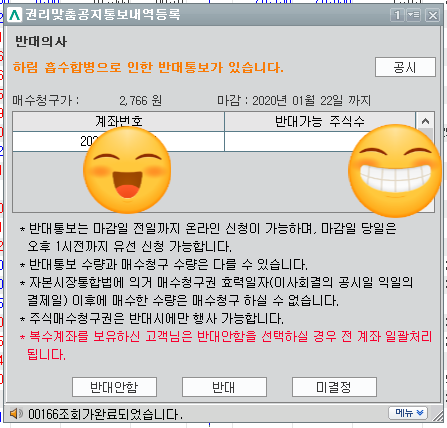
Task: Click the 매수청구가 2,766 원 value
Action: click(141, 100)
